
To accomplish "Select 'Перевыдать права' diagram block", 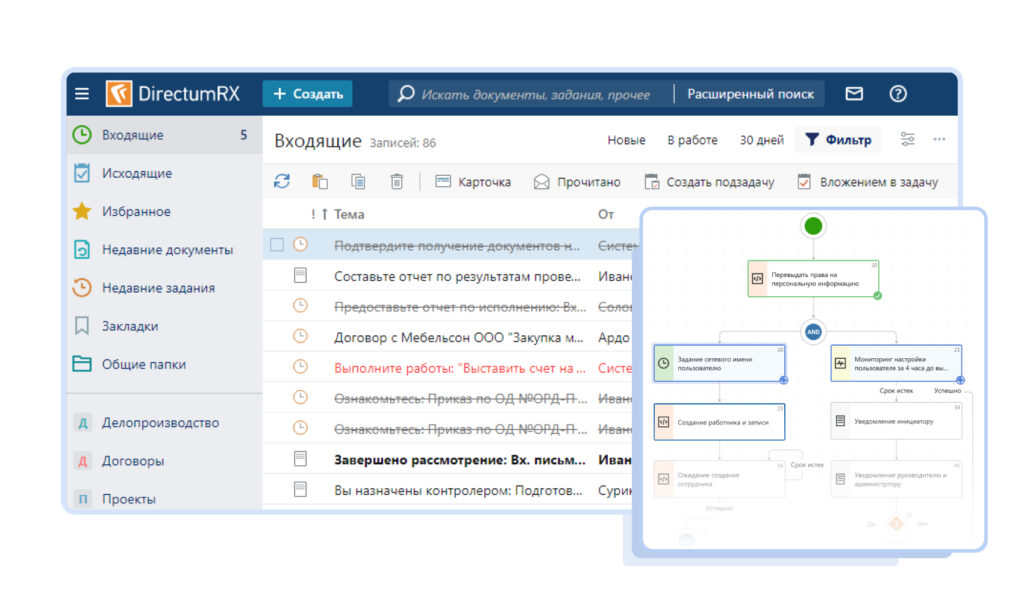I will point(813,279).
